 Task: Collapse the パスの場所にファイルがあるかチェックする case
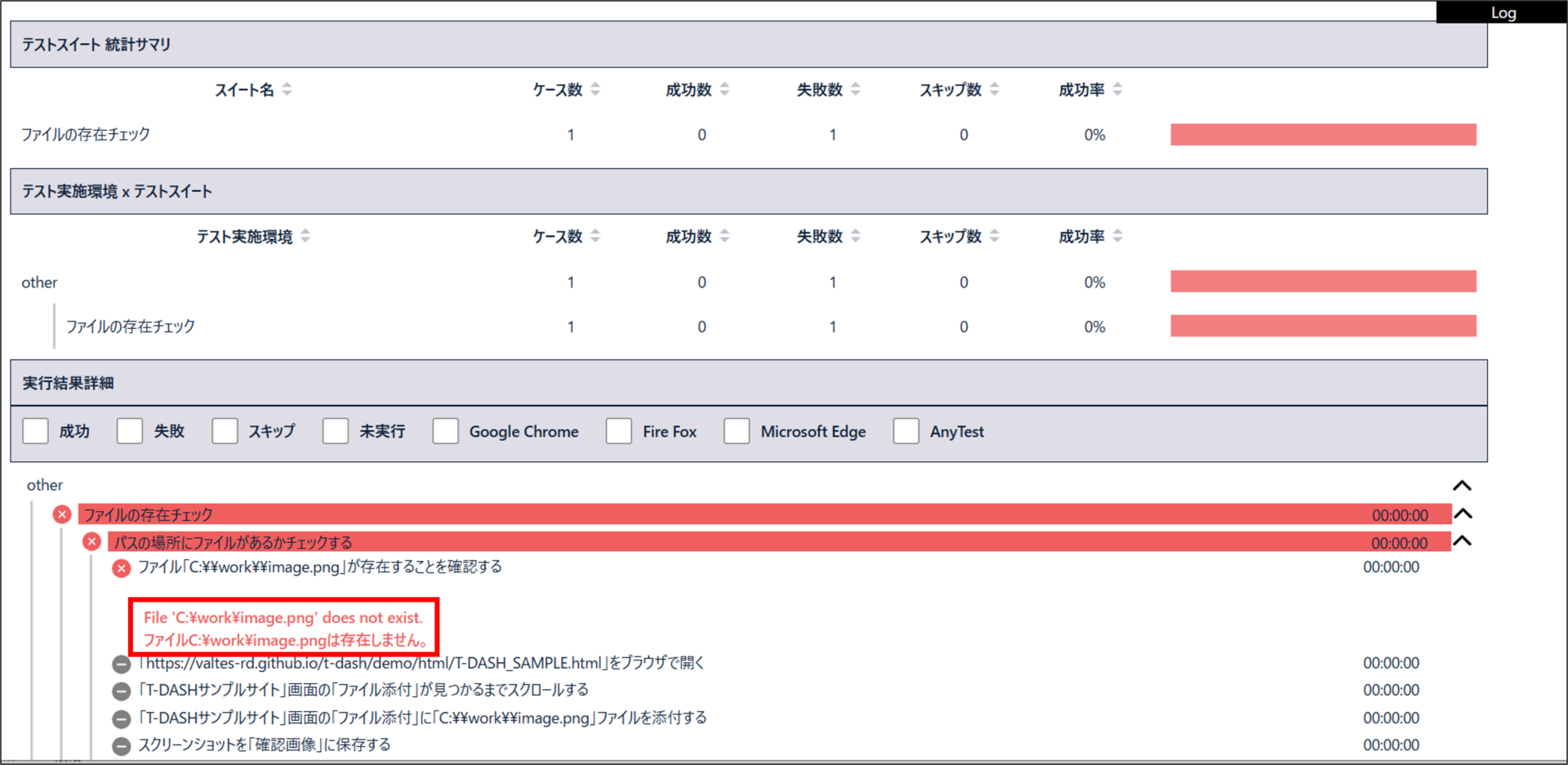1463,541
